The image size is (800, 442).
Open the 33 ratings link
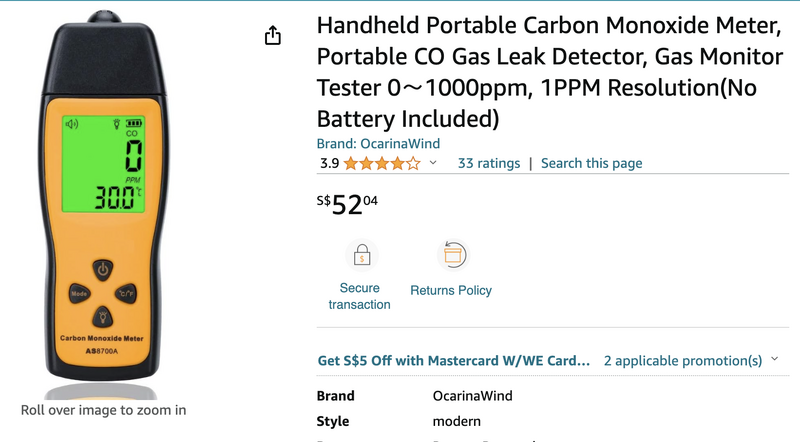[x=489, y=163]
